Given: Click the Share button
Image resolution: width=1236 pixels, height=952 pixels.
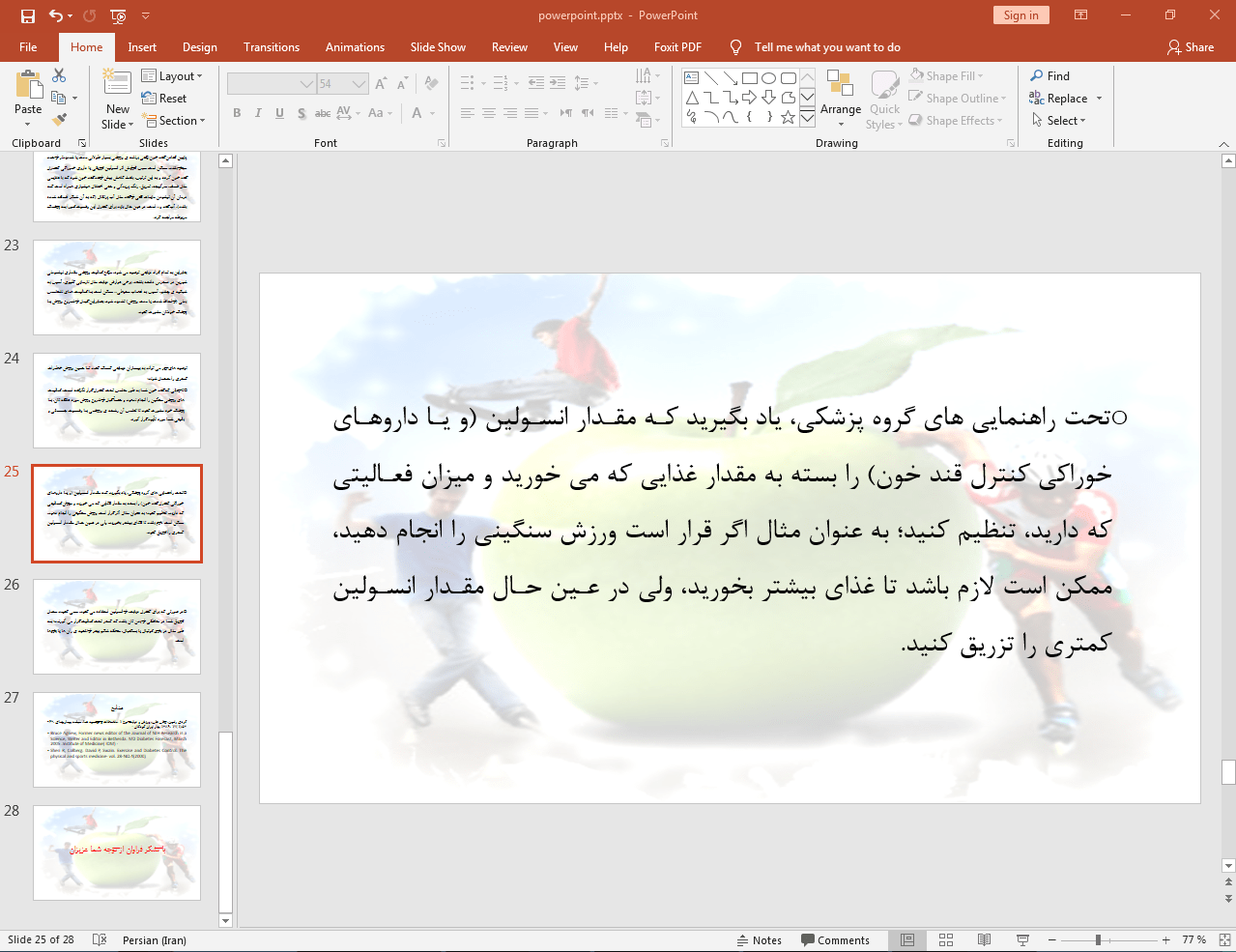Looking at the screenshot, I should point(1191,46).
